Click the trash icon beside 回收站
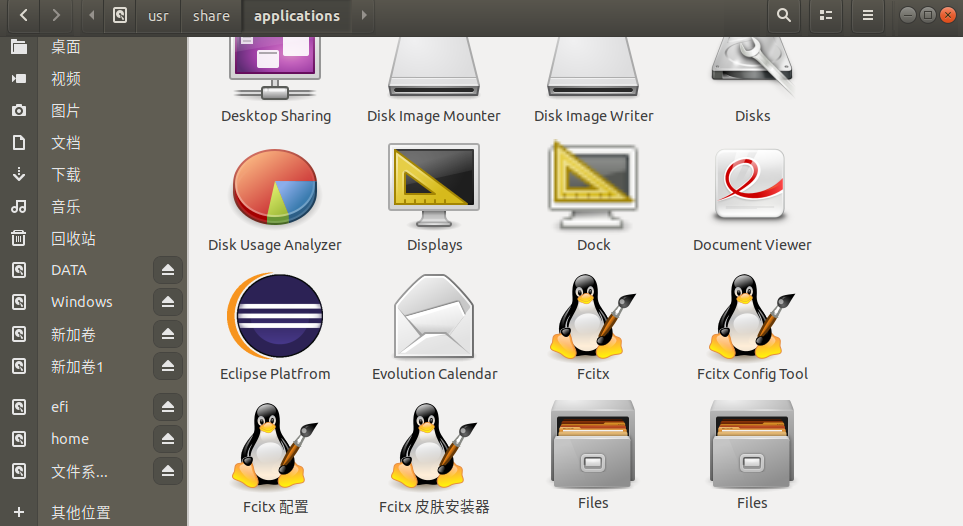 tap(19, 238)
